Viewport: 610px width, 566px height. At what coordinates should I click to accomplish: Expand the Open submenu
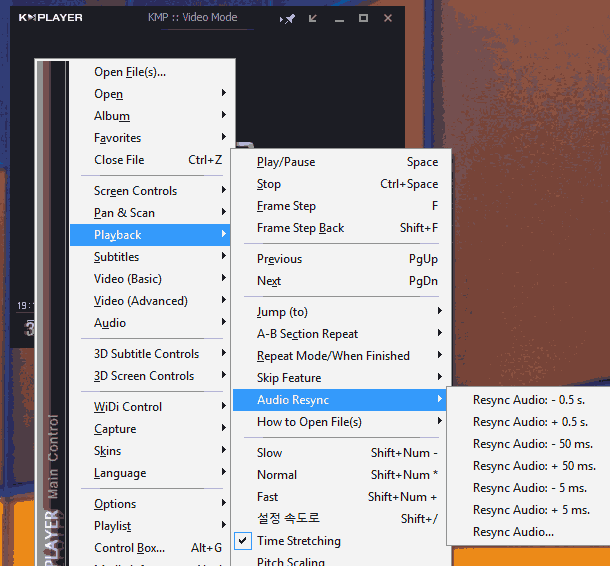coord(152,94)
